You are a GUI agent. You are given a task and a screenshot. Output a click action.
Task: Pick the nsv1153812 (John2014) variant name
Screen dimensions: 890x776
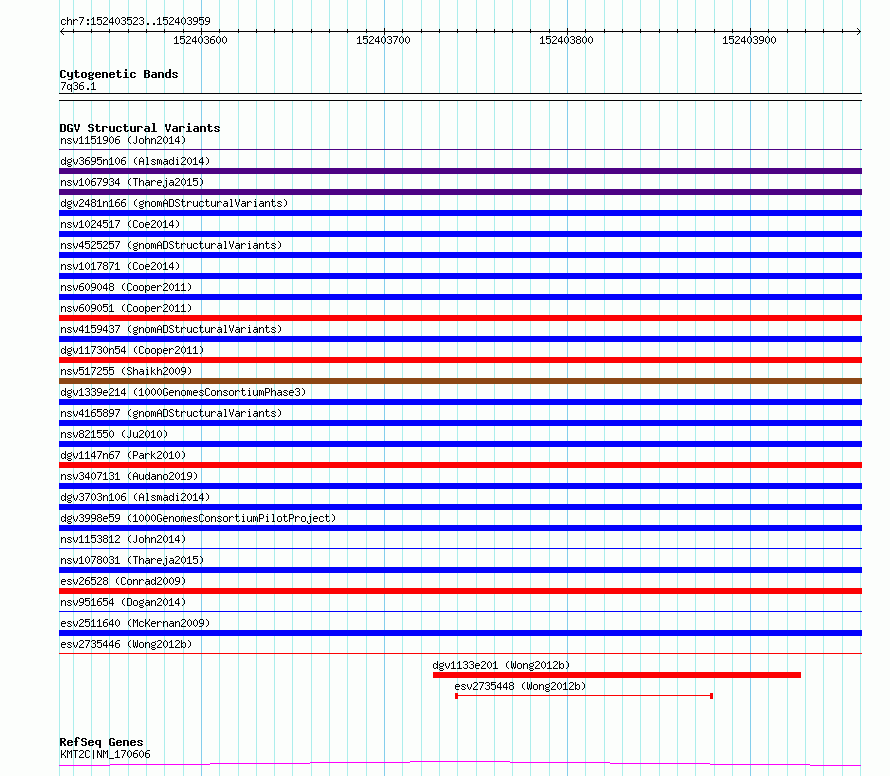(x=123, y=539)
